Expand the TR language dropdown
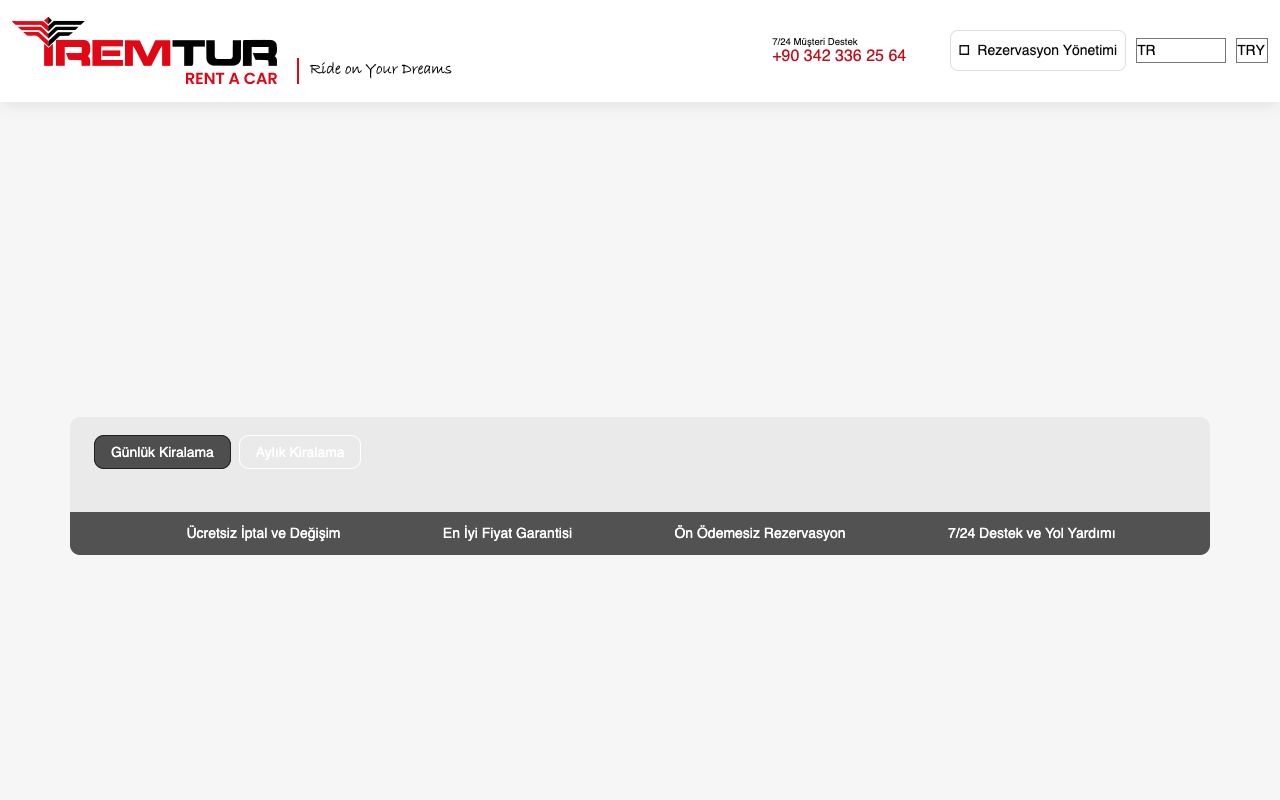Viewport: 1280px width, 800px height. coord(1181,50)
